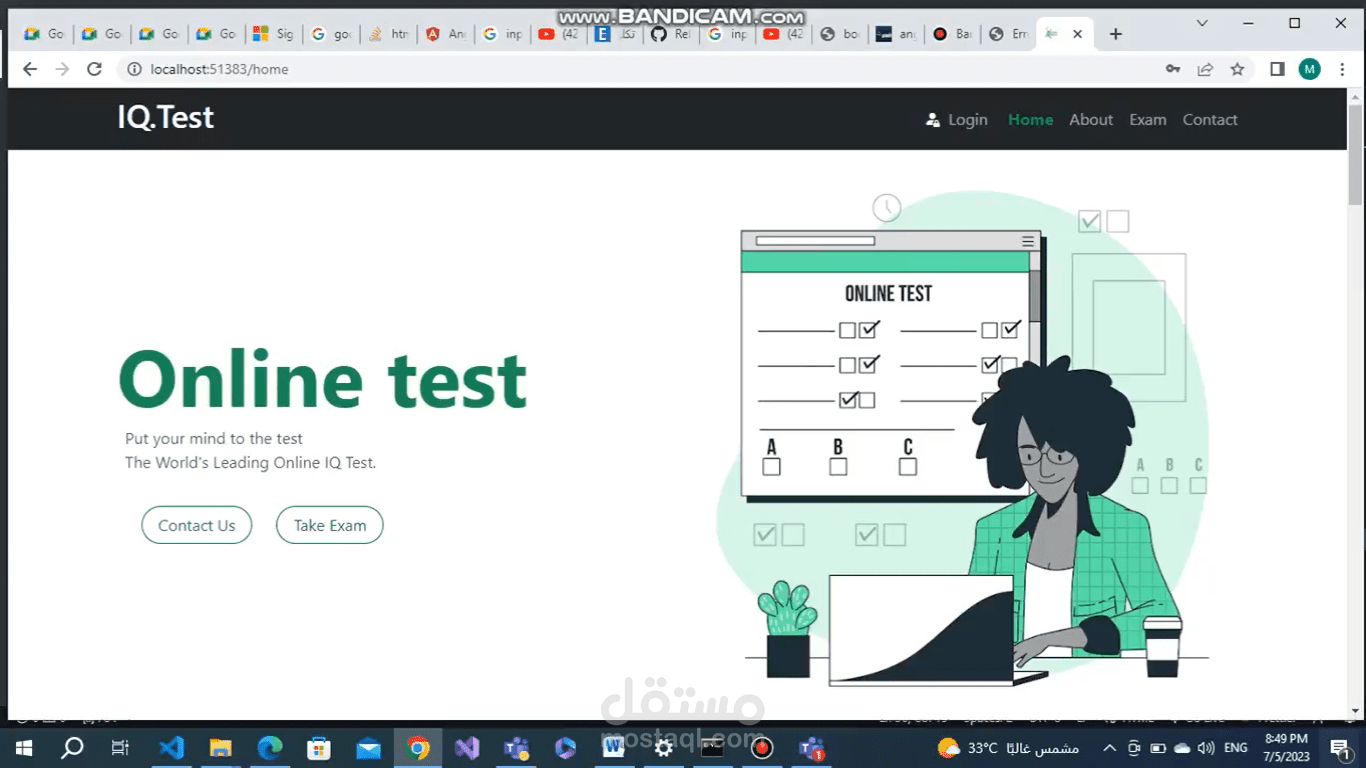Open the Contact nav item
Image resolution: width=1366 pixels, height=768 pixels.
(1210, 120)
